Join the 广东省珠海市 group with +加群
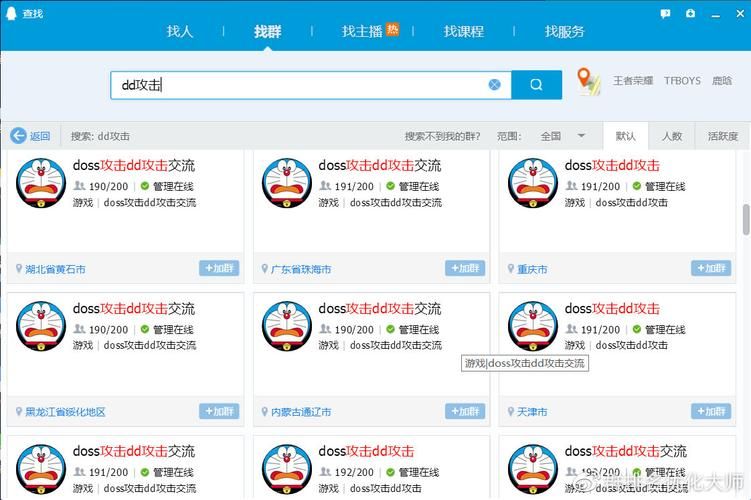The image size is (751, 500). point(465,268)
